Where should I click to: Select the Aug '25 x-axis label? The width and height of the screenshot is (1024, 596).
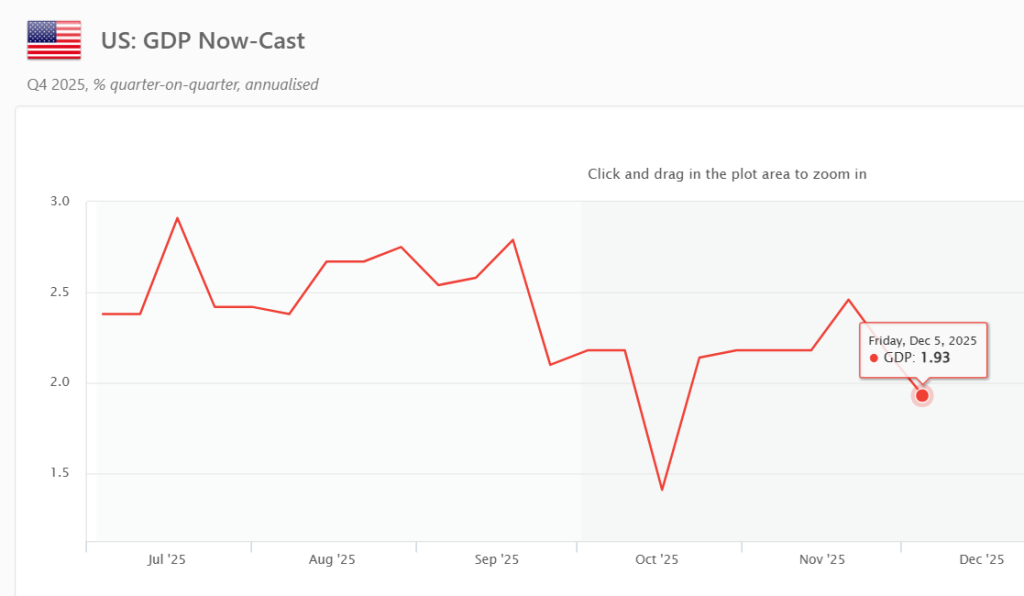pos(332,560)
